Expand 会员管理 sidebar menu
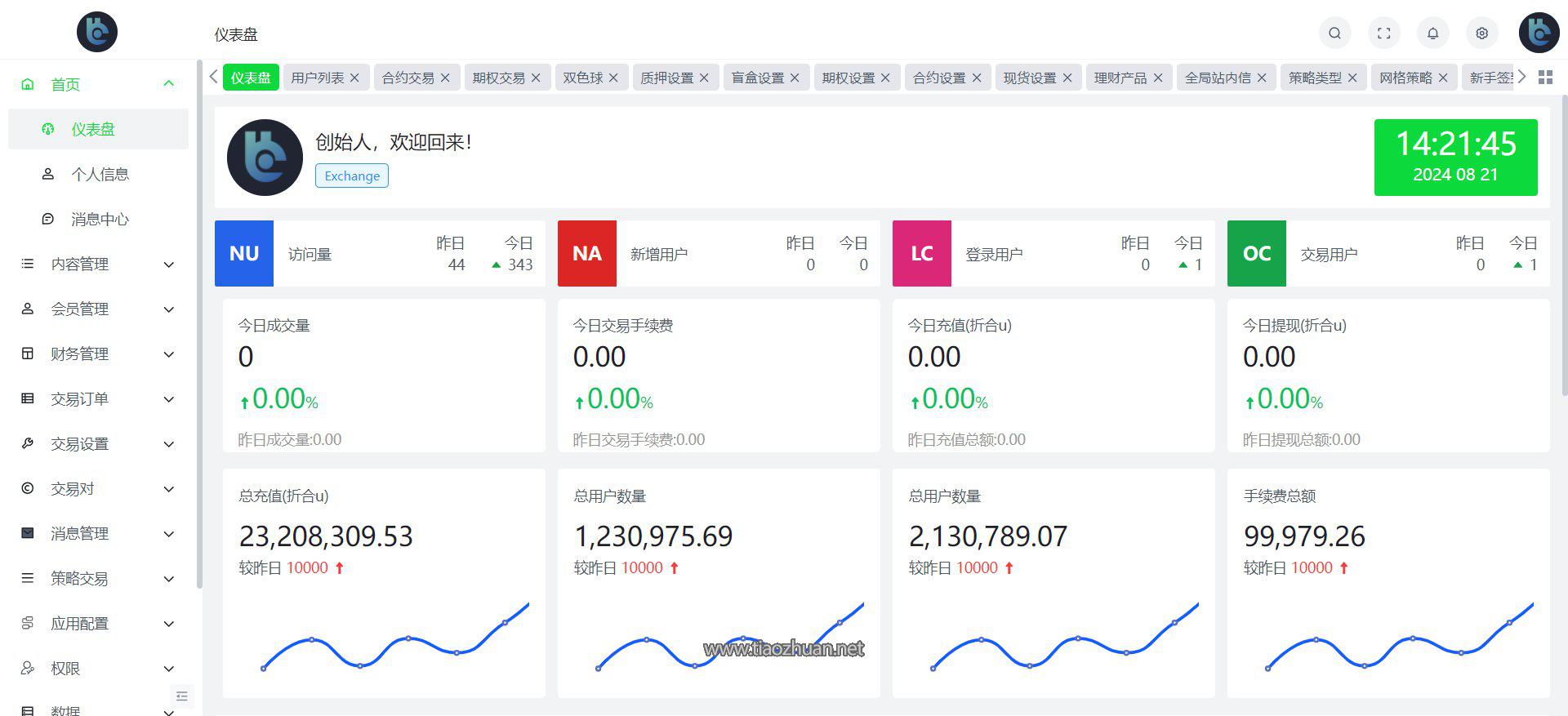 click(x=98, y=309)
